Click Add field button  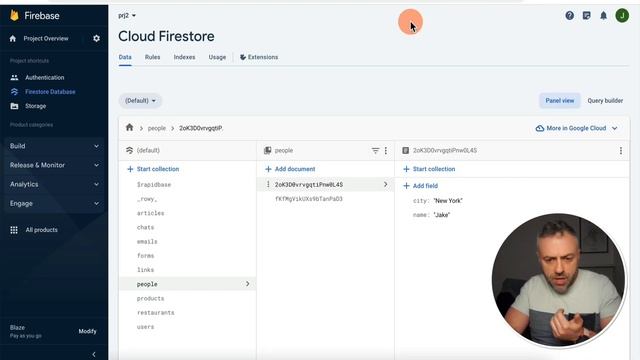pos(420,186)
